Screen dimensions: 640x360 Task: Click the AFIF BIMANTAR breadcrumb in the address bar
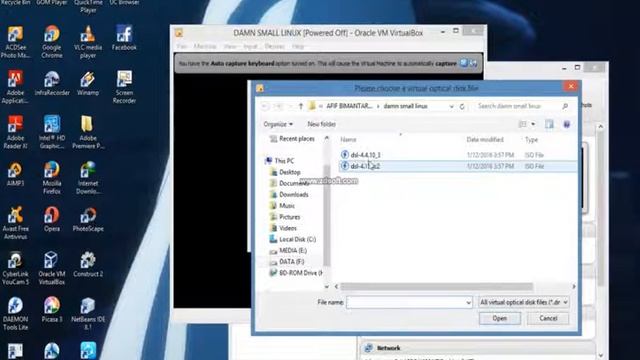point(349,106)
